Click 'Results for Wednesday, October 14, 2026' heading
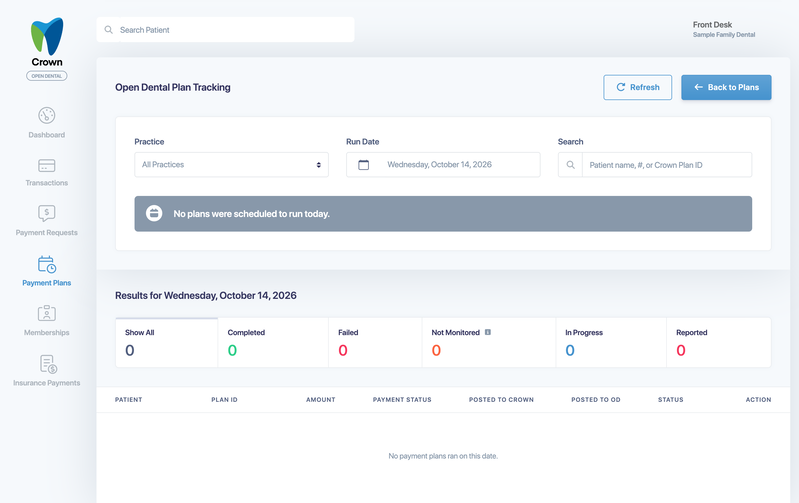Viewport: 799px width, 503px height. (206, 296)
